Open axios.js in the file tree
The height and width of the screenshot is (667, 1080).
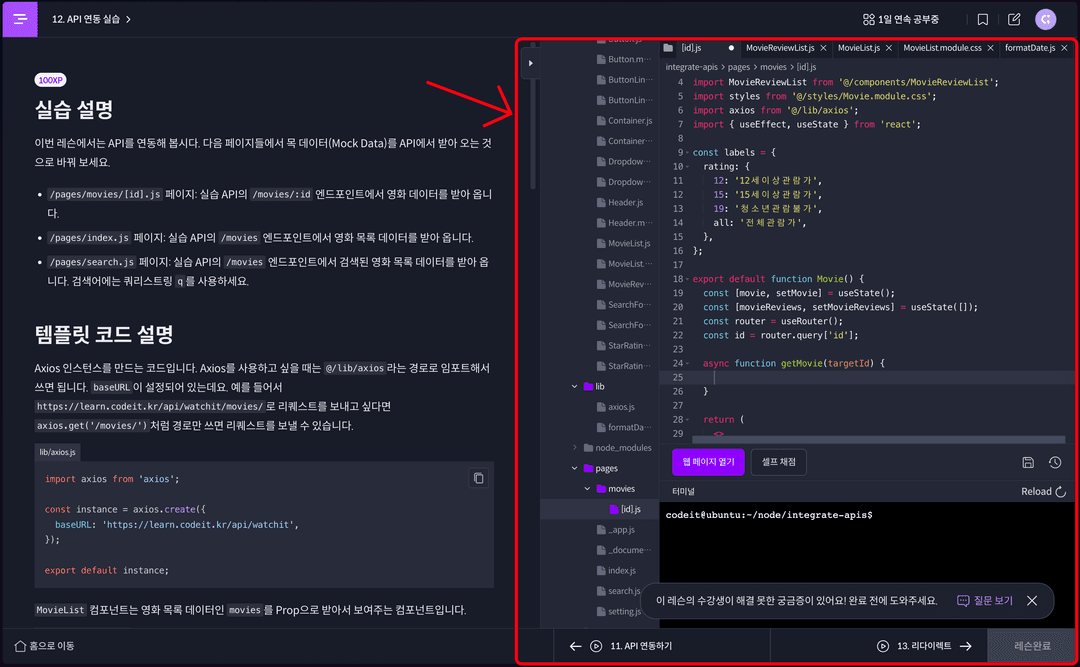click(621, 407)
